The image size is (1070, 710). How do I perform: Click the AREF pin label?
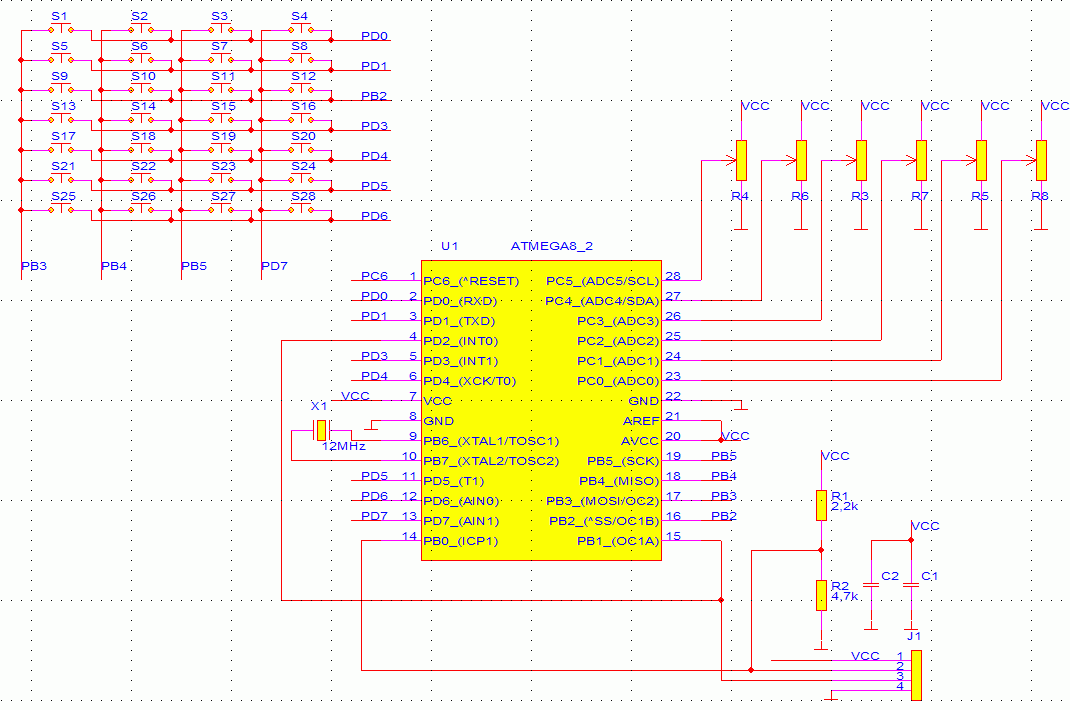tap(641, 421)
